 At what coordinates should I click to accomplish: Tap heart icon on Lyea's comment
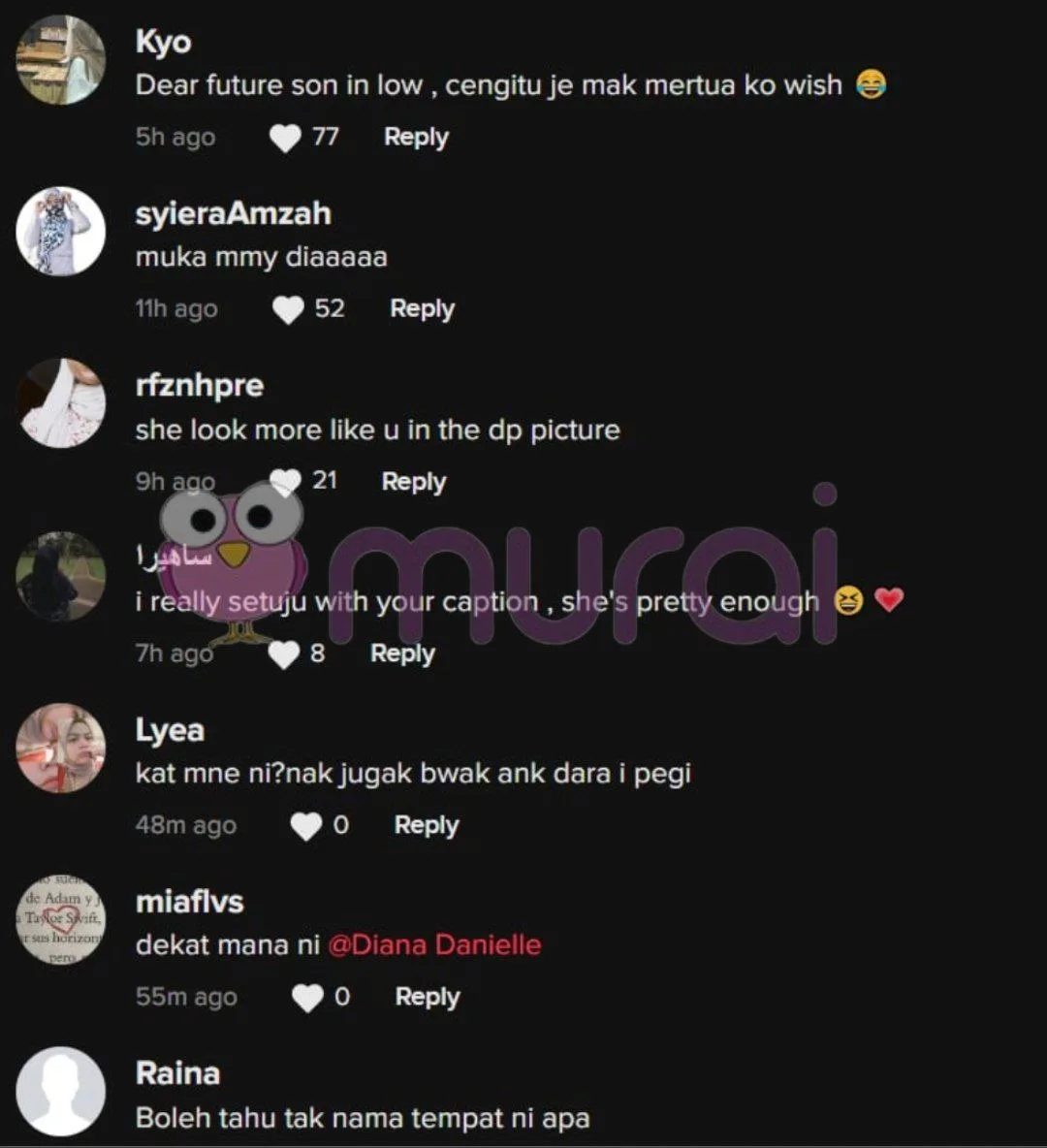(x=306, y=827)
